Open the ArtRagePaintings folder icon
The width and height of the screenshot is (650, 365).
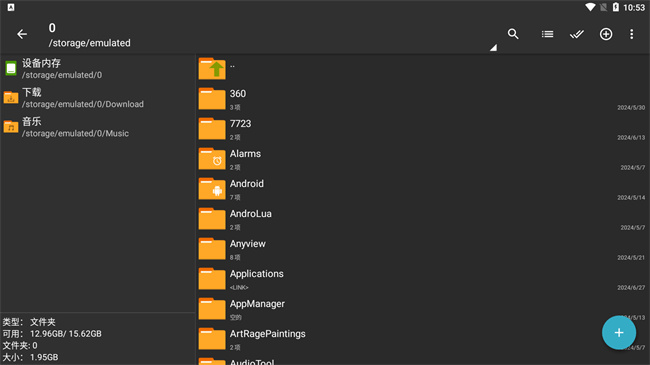[212, 339]
